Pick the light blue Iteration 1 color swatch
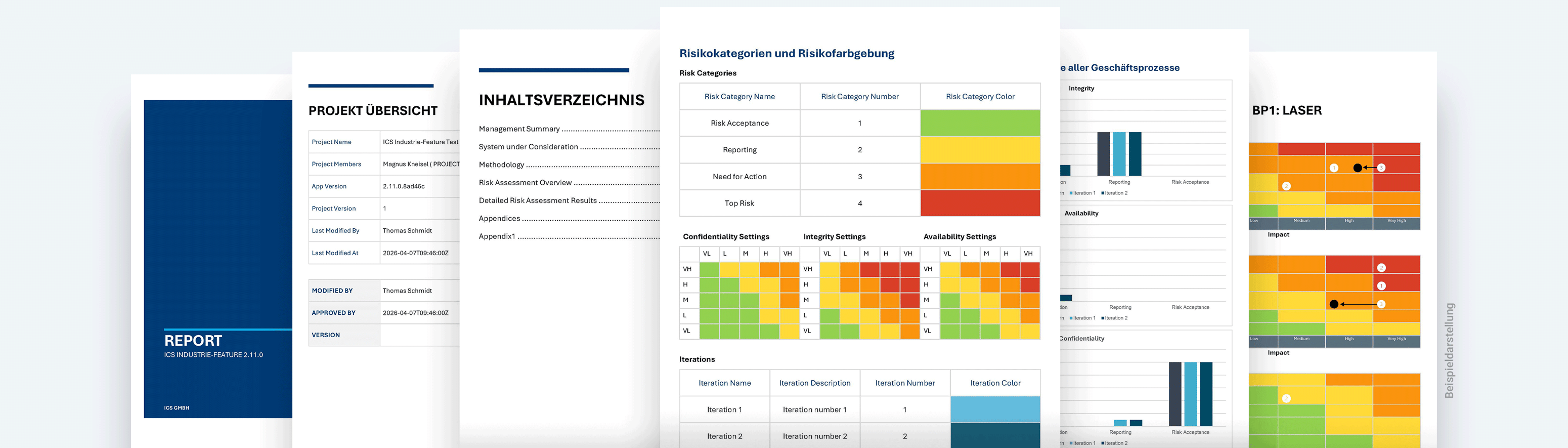Viewport: 1568px width, 448px height. [995, 410]
